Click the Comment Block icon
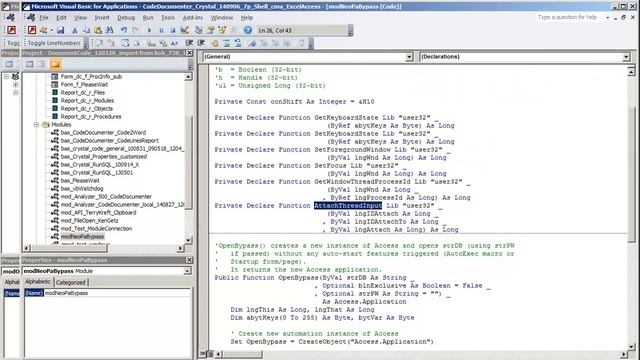640x360 pixels. [226, 43]
